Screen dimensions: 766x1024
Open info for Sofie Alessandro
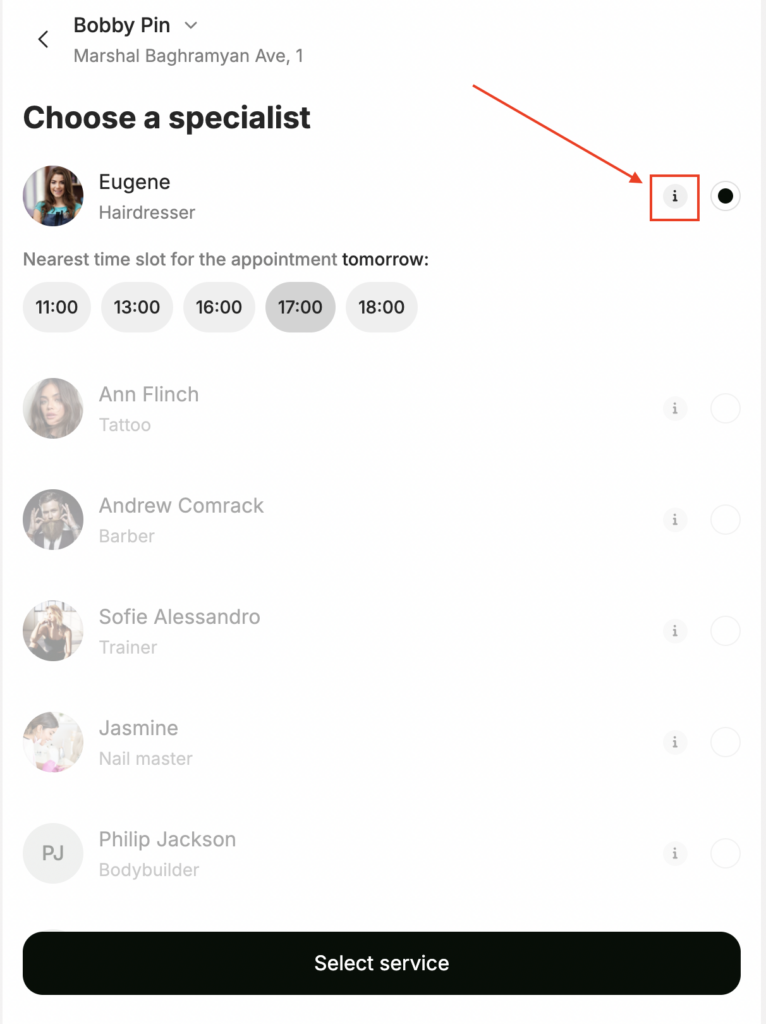click(675, 631)
